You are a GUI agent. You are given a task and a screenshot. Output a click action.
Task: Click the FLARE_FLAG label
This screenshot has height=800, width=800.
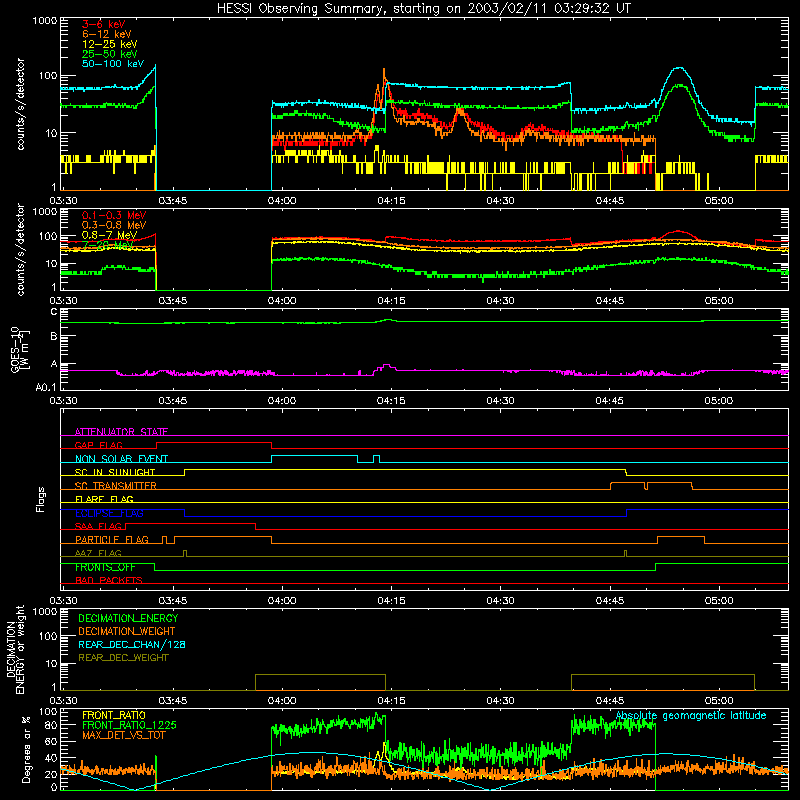104,499
